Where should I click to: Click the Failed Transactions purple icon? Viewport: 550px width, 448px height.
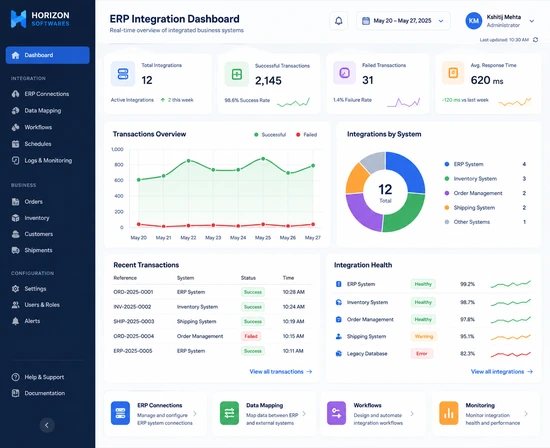(344, 73)
